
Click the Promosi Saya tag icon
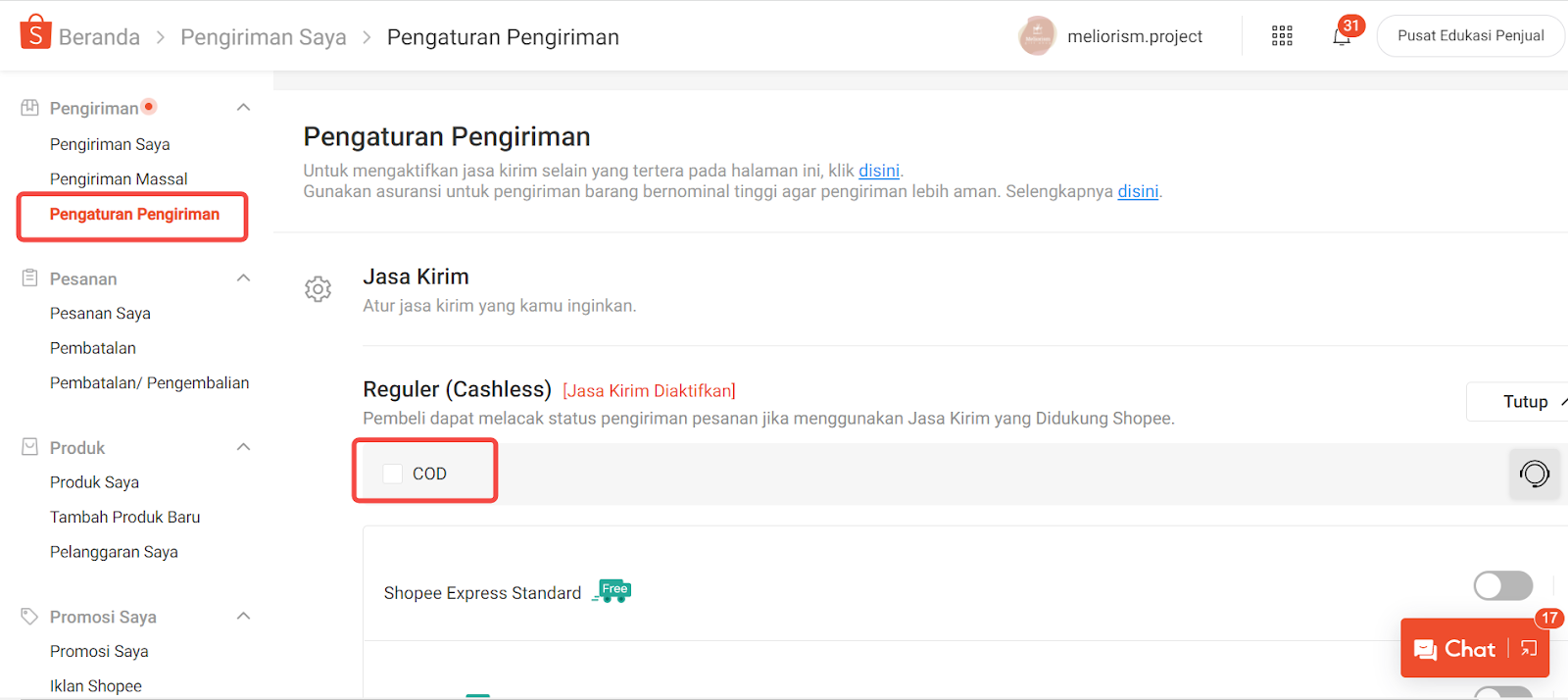click(30, 617)
